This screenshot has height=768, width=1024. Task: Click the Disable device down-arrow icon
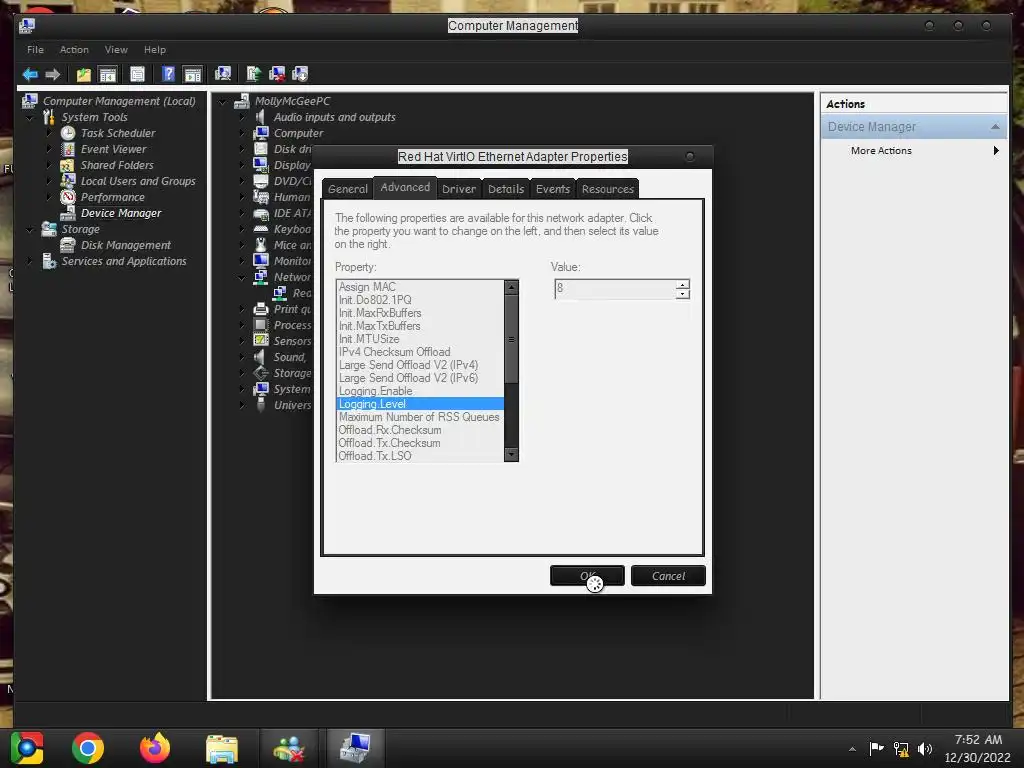point(300,74)
